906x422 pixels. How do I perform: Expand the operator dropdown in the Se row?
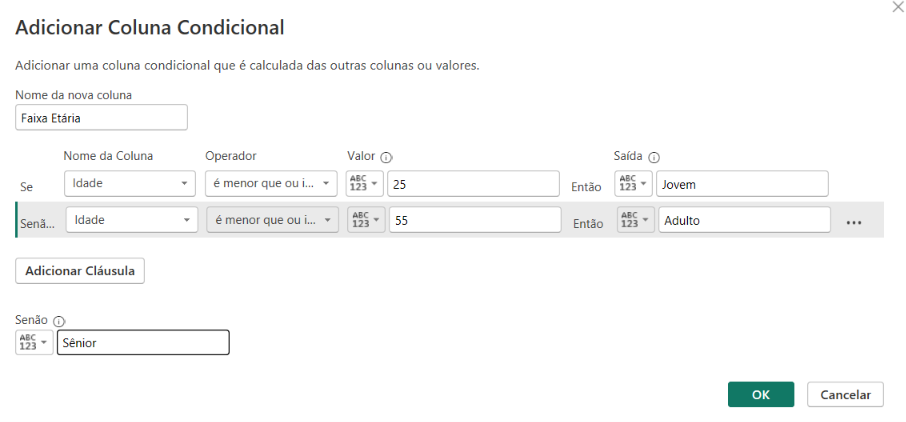(x=271, y=183)
